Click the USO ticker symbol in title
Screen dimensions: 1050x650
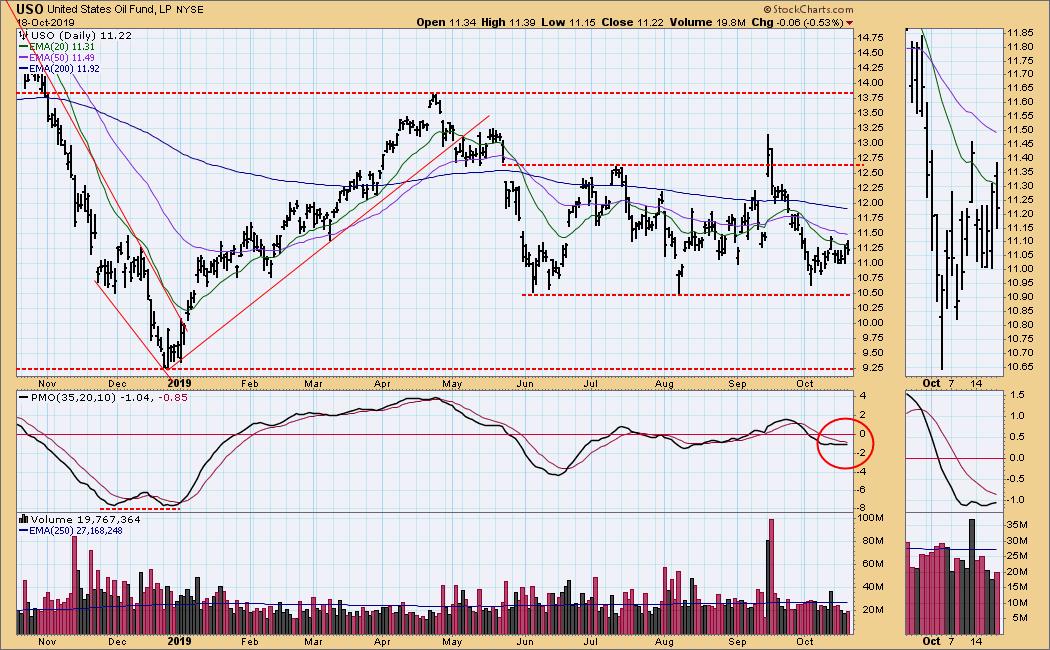click(31, 9)
